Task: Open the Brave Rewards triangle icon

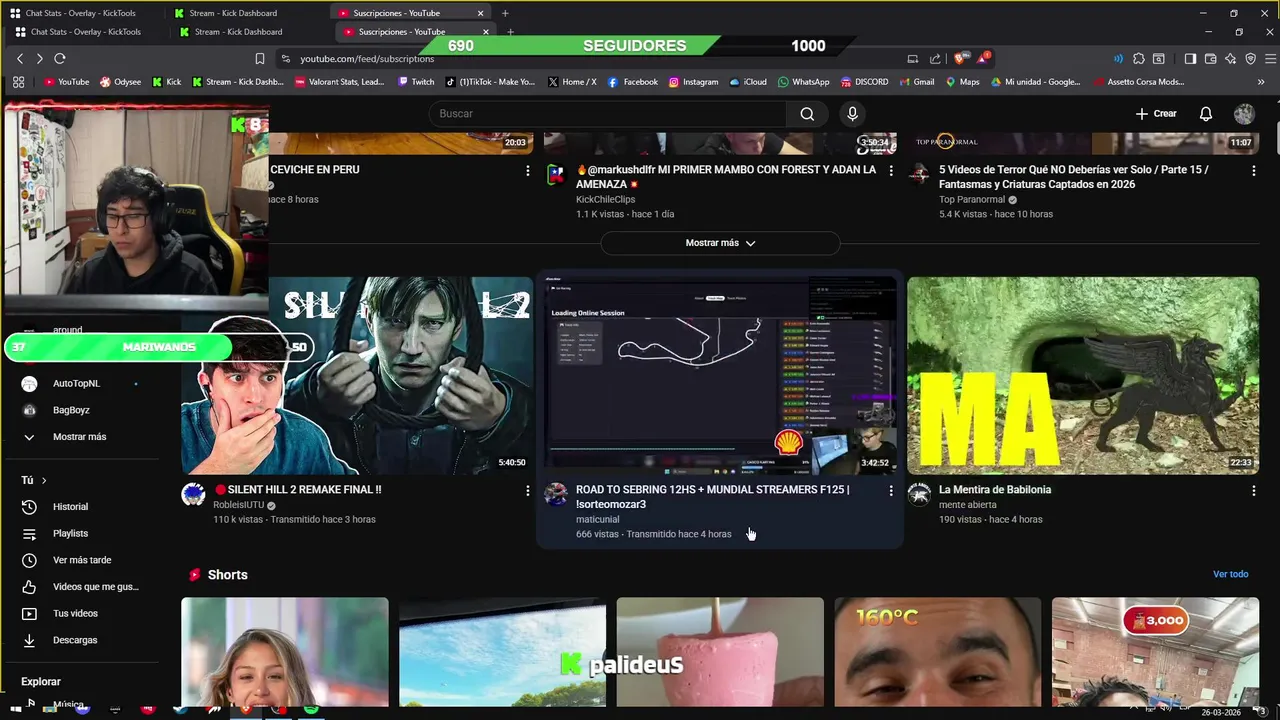Action: [984, 59]
